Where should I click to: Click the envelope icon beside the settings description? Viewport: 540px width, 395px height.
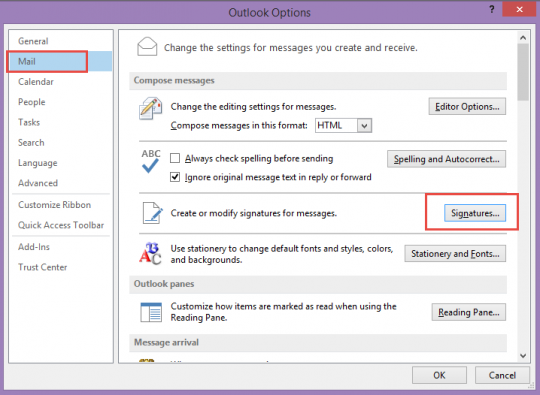click(147, 47)
